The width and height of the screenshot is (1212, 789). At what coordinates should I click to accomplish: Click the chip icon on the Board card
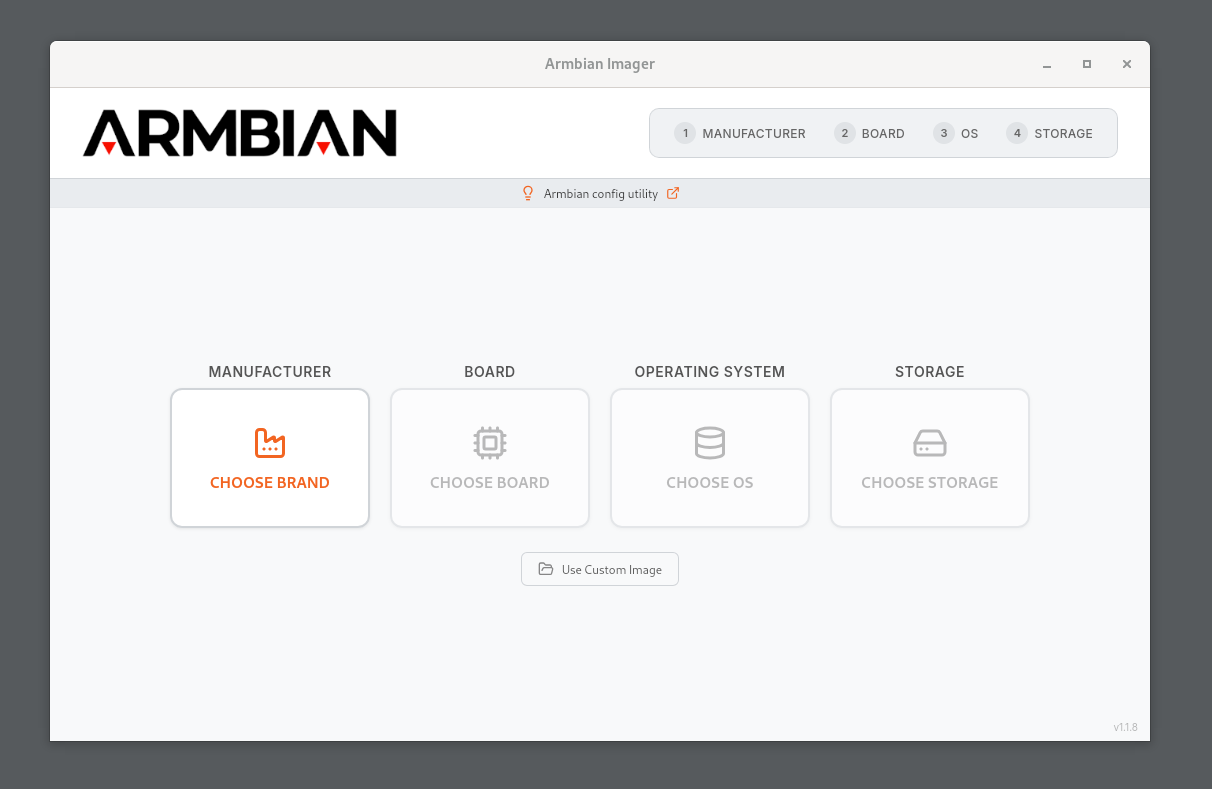coord(490,442)
